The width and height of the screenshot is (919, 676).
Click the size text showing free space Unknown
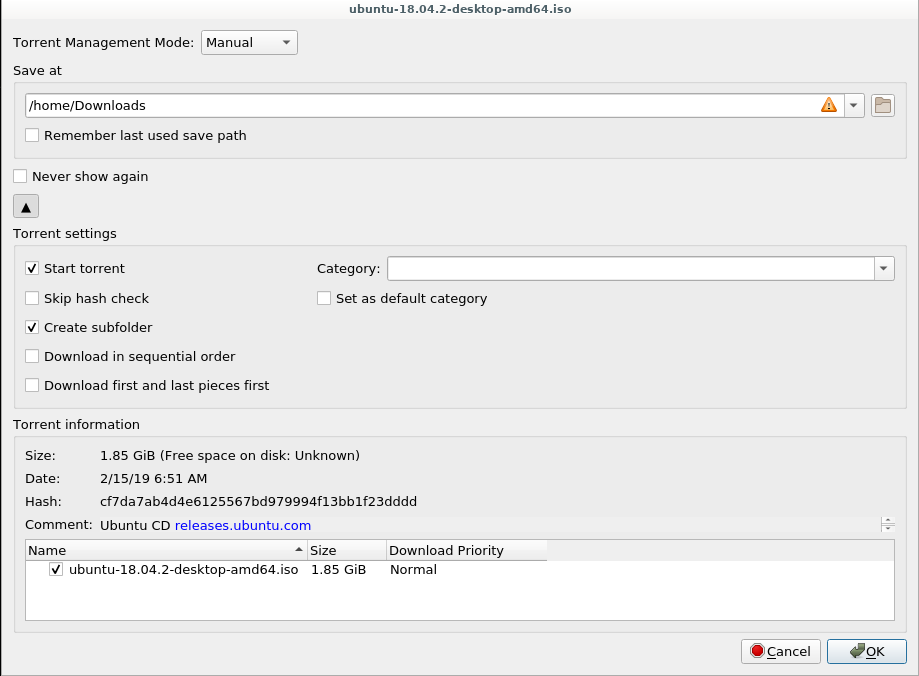(230, 456)
